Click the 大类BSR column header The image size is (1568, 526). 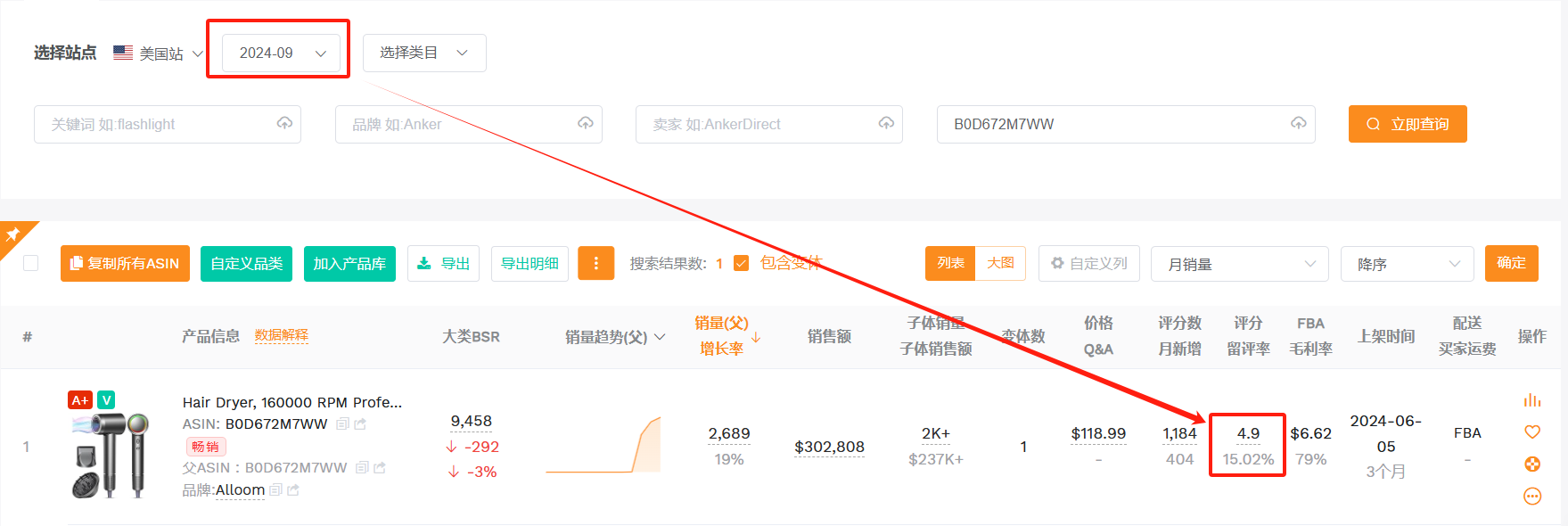coord(471,336)
